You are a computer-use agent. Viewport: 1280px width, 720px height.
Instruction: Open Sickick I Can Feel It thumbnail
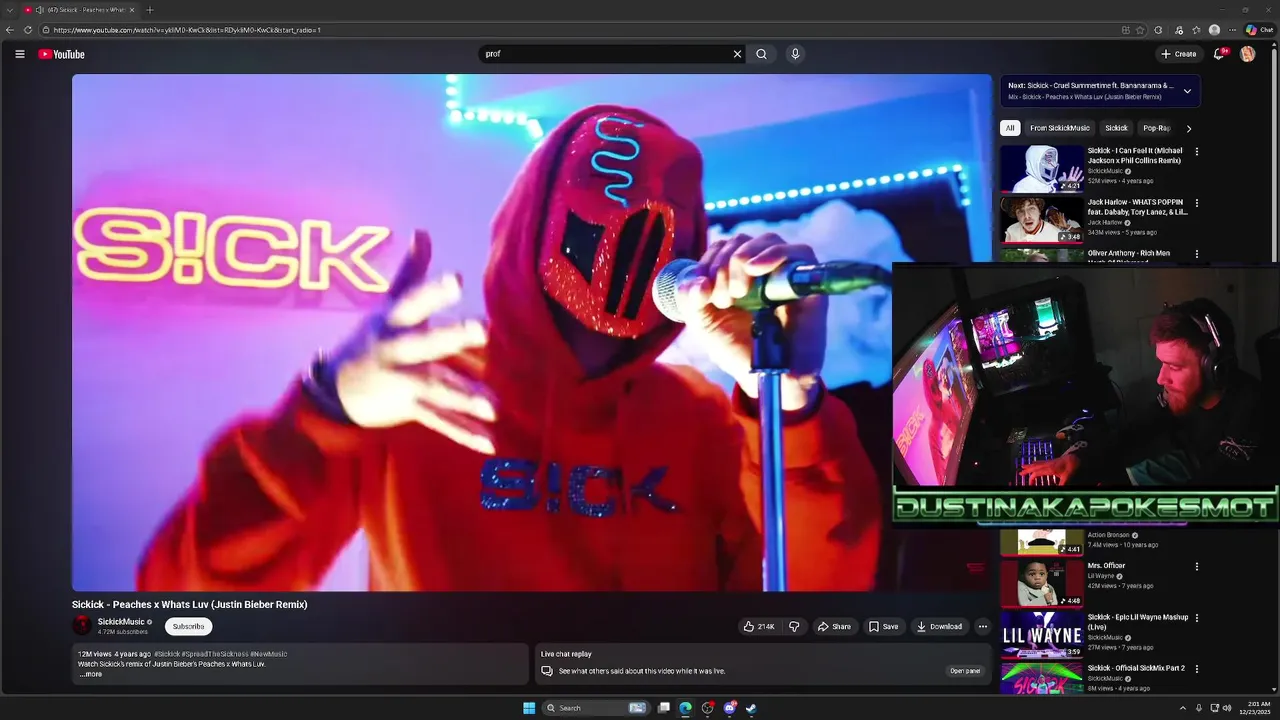1042,169
